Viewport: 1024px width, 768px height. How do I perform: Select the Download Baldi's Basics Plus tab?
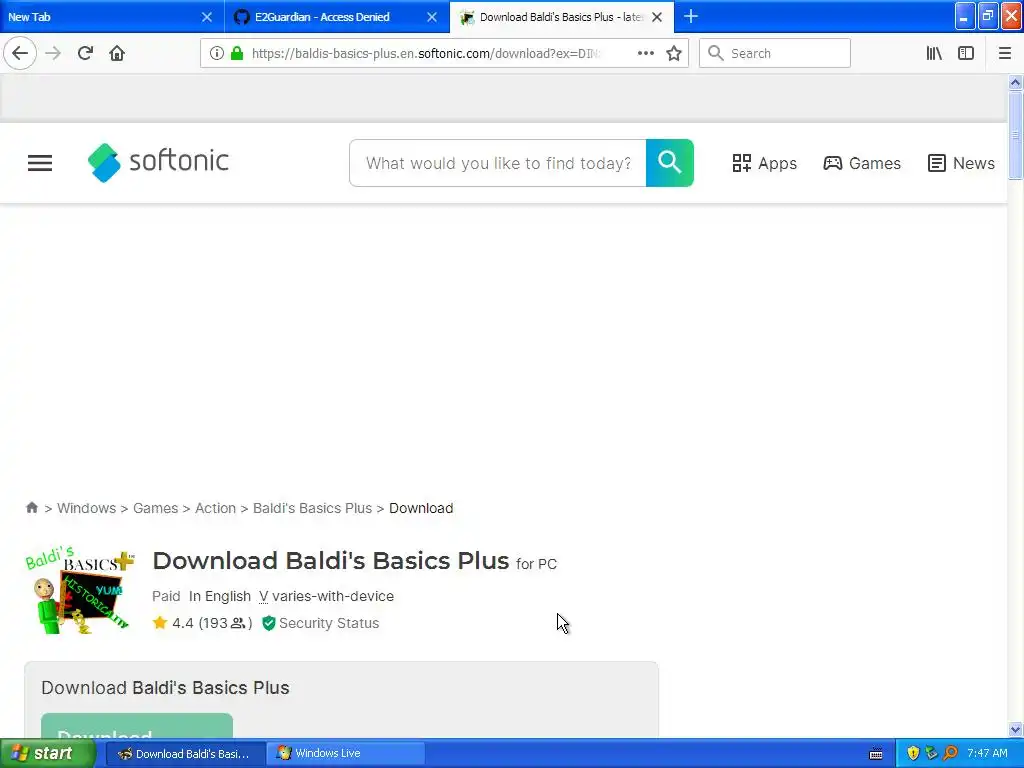(562, 16)
